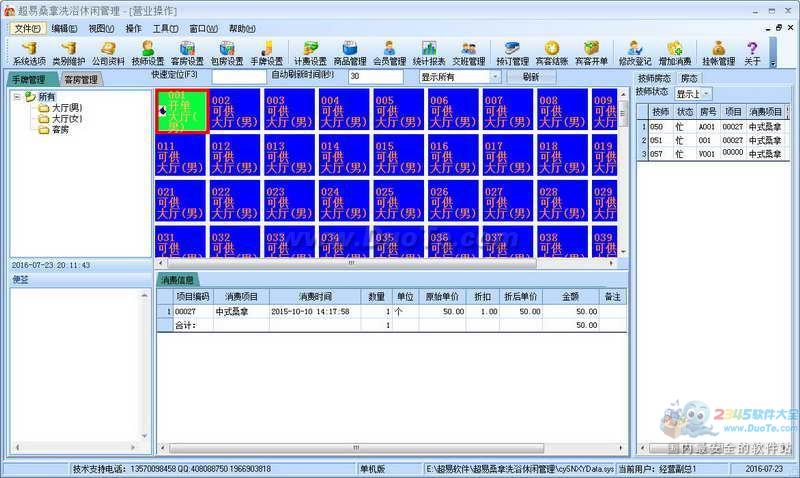Viewport: 800px width, 478px height.
Task: Click the 消费时间 cell 2015-10-10 14:17:58
Action: click(315, 311)
